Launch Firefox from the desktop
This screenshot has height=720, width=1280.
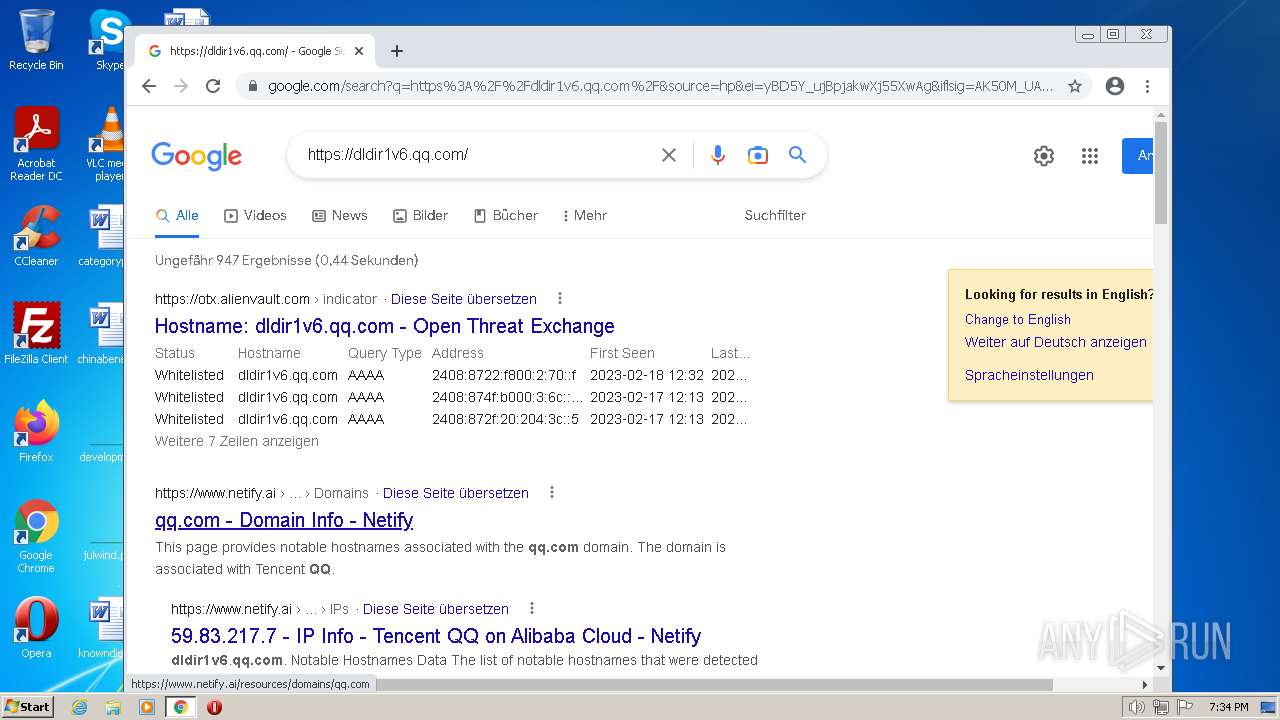[x=36, y=431]
